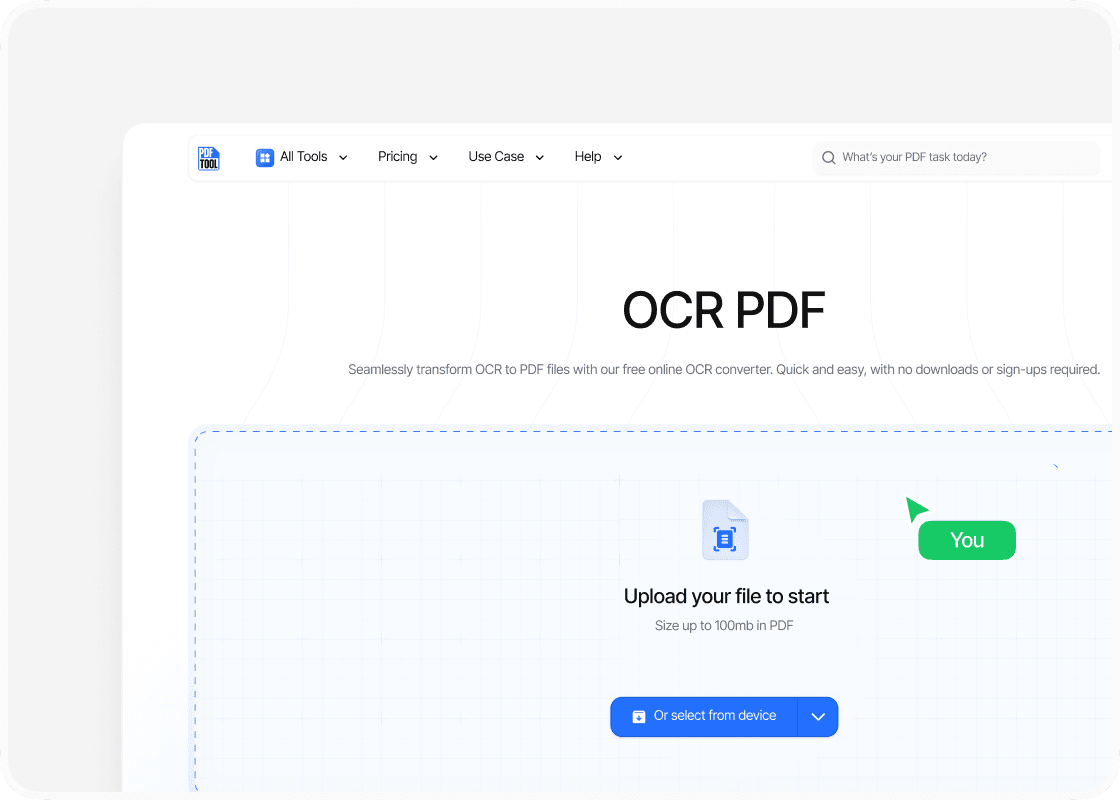Open the Pricing menu
Screen dimensions: 1120x800
point(397,157)
